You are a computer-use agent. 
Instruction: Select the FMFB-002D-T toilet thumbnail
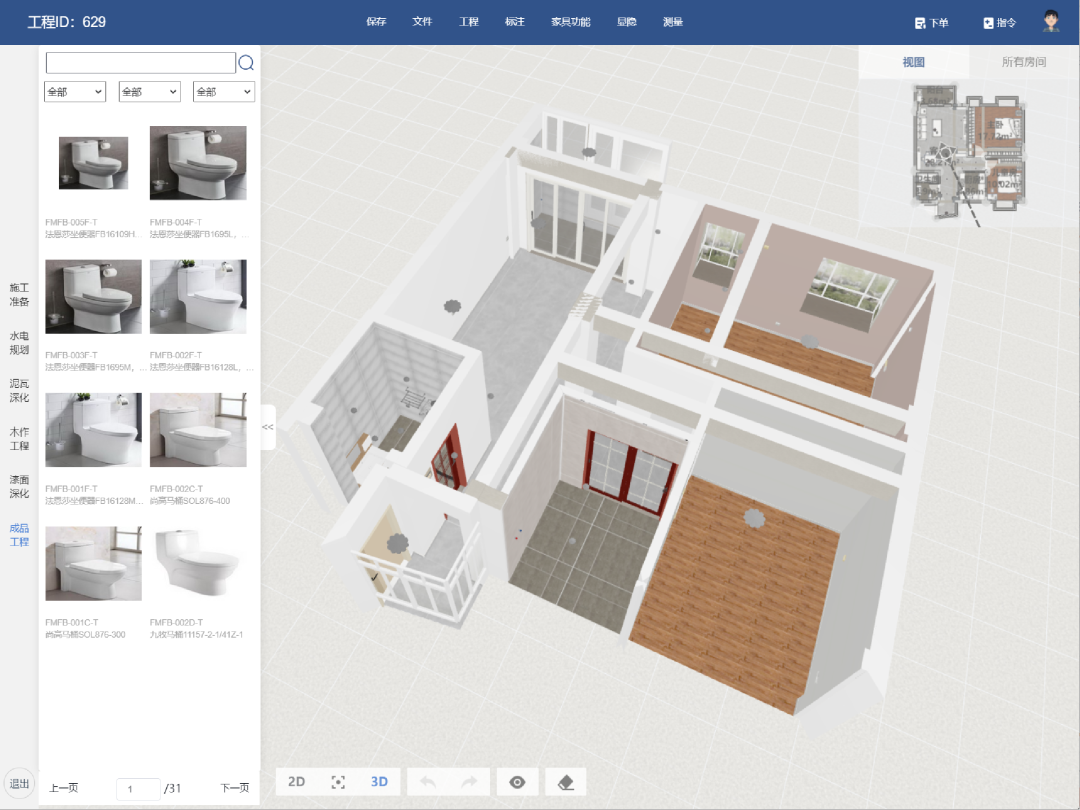[198, 563]
